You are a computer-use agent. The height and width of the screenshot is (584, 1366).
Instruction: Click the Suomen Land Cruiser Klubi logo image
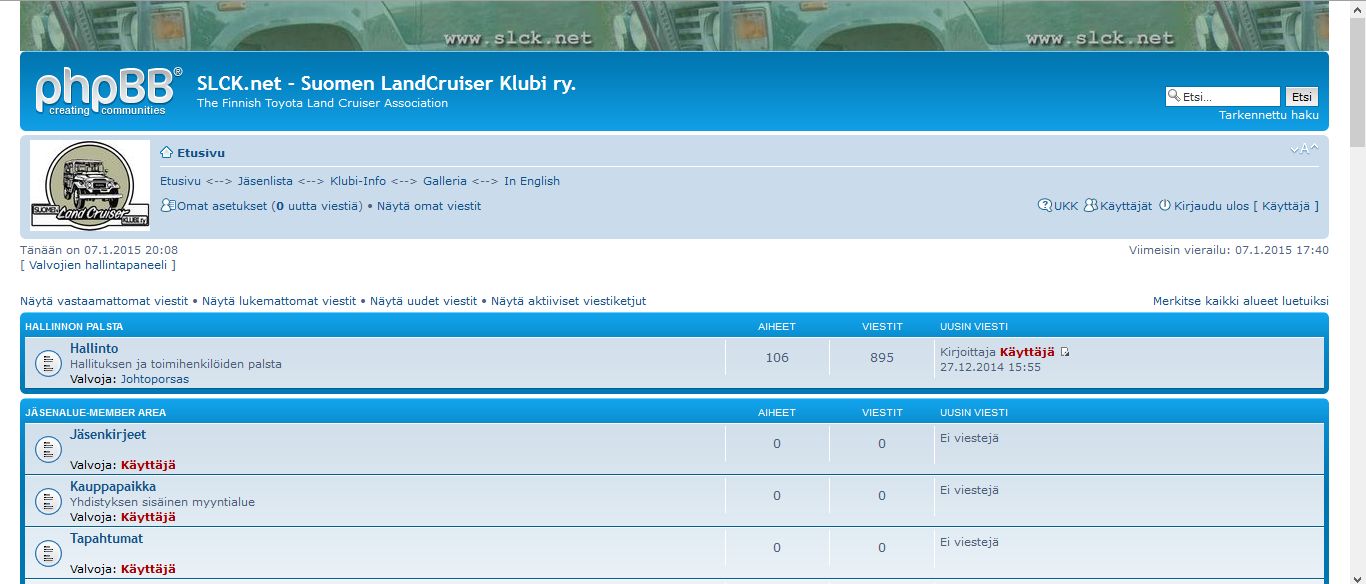(90, 186)
